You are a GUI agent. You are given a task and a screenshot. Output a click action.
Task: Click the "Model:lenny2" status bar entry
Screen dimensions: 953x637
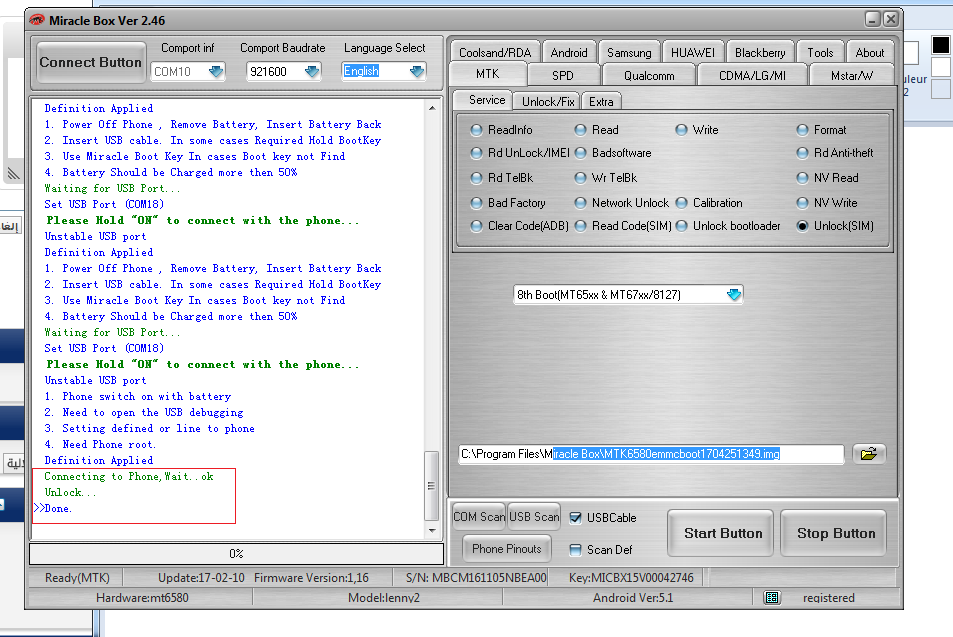click(384, 597)
